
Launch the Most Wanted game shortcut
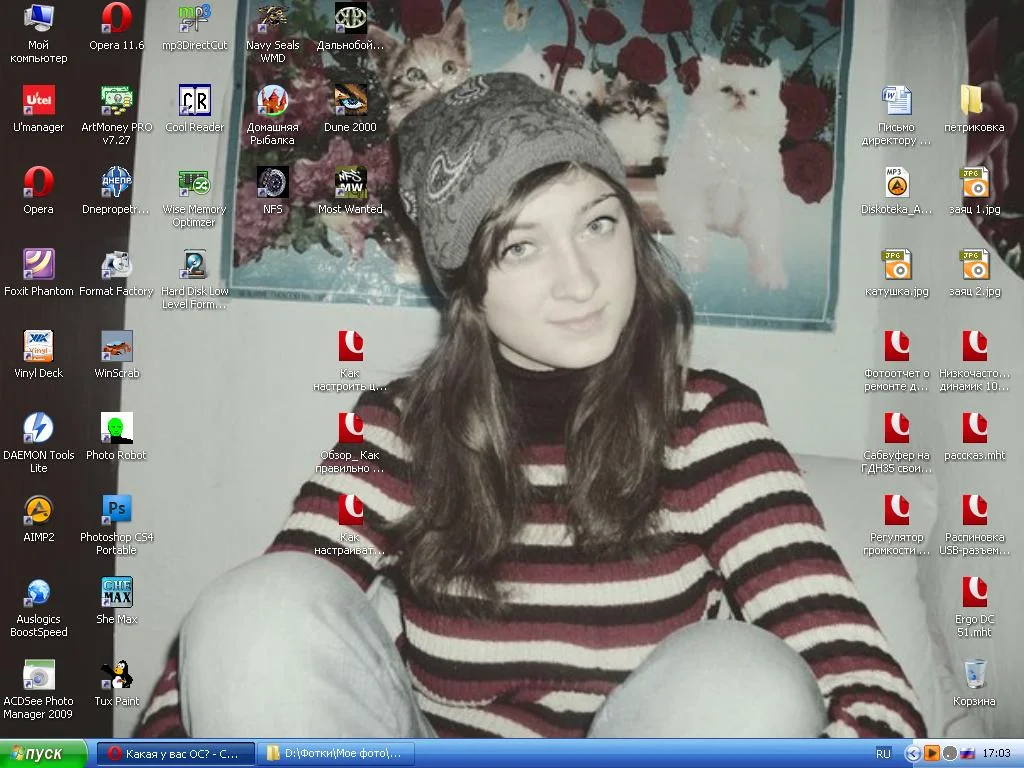350,183
